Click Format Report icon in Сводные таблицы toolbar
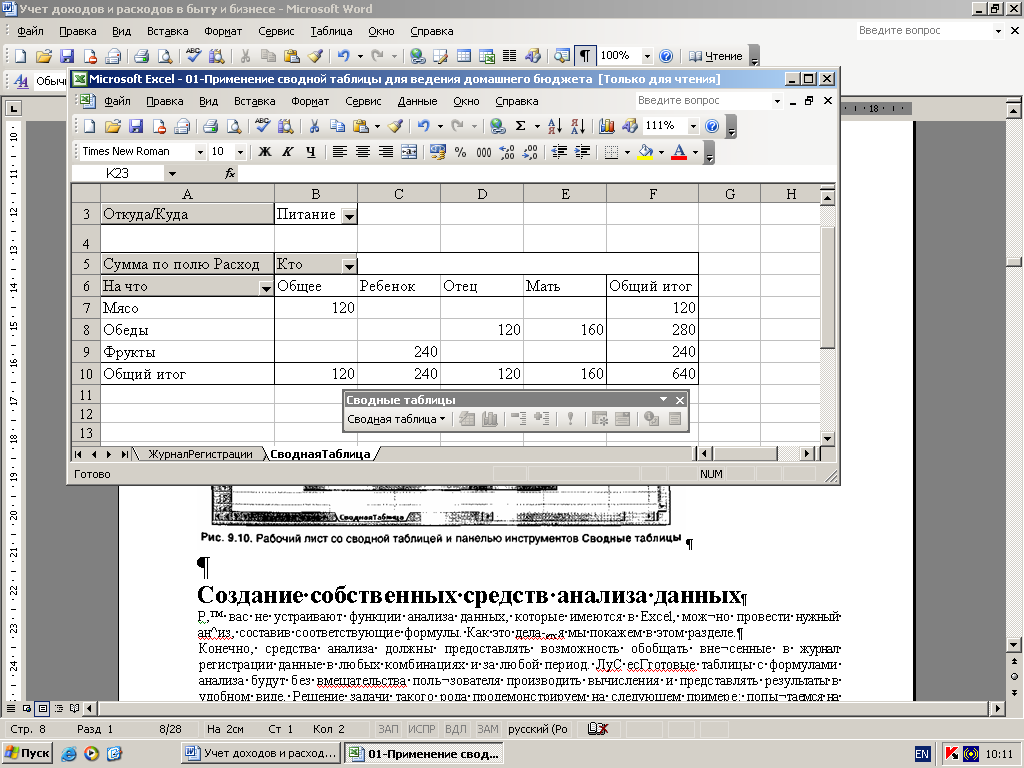 (466, 419)
